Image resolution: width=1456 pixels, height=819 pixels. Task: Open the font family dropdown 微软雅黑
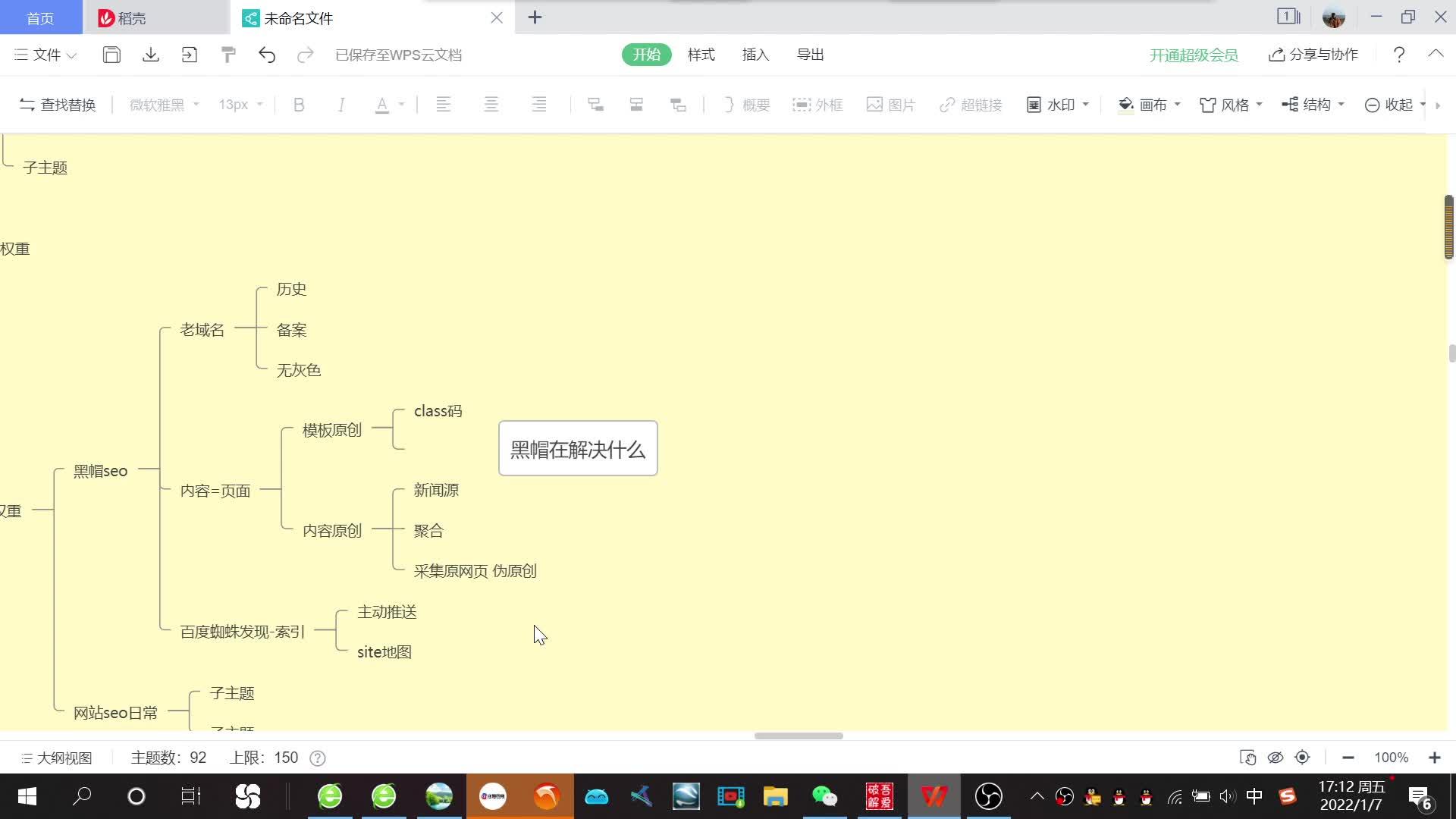(x=165, y=105)
